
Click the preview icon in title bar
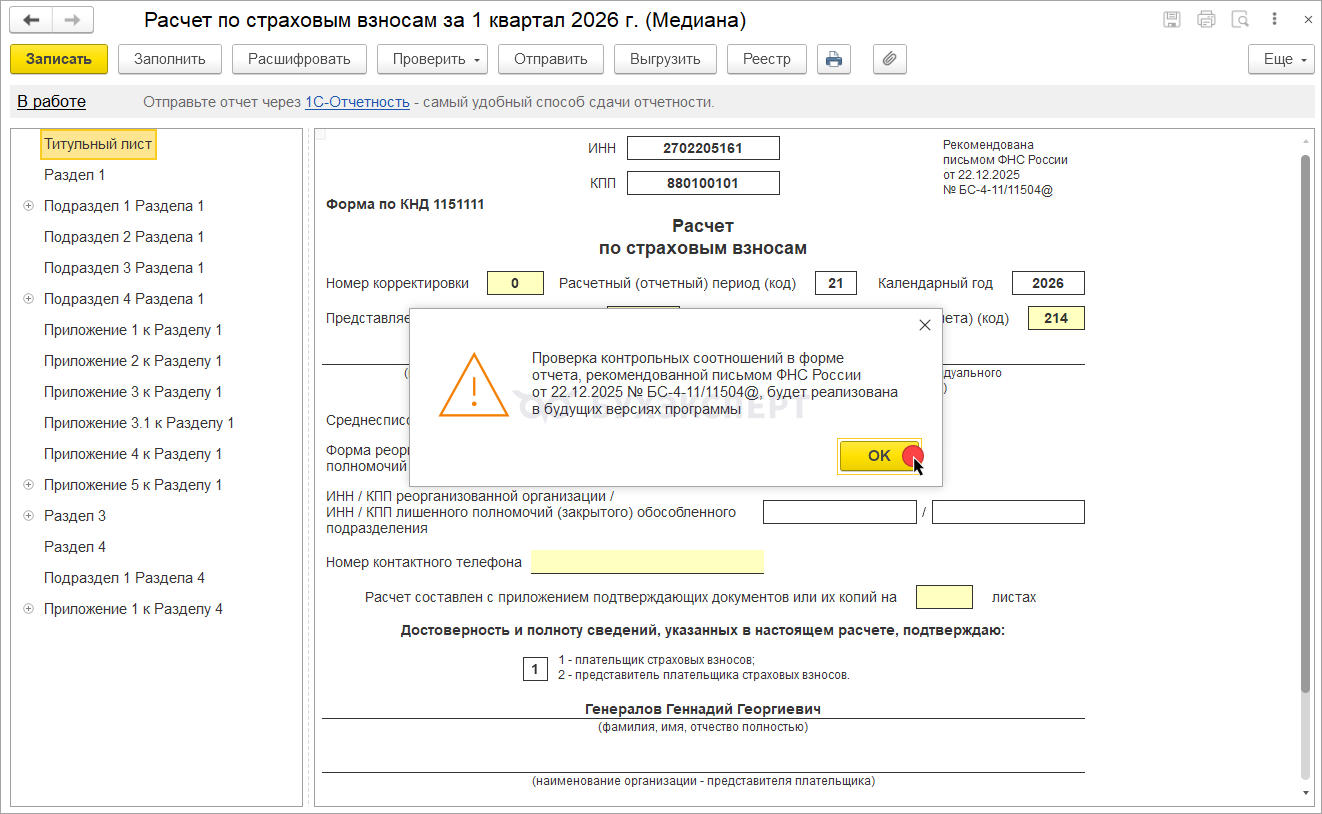pos(1240,20)
